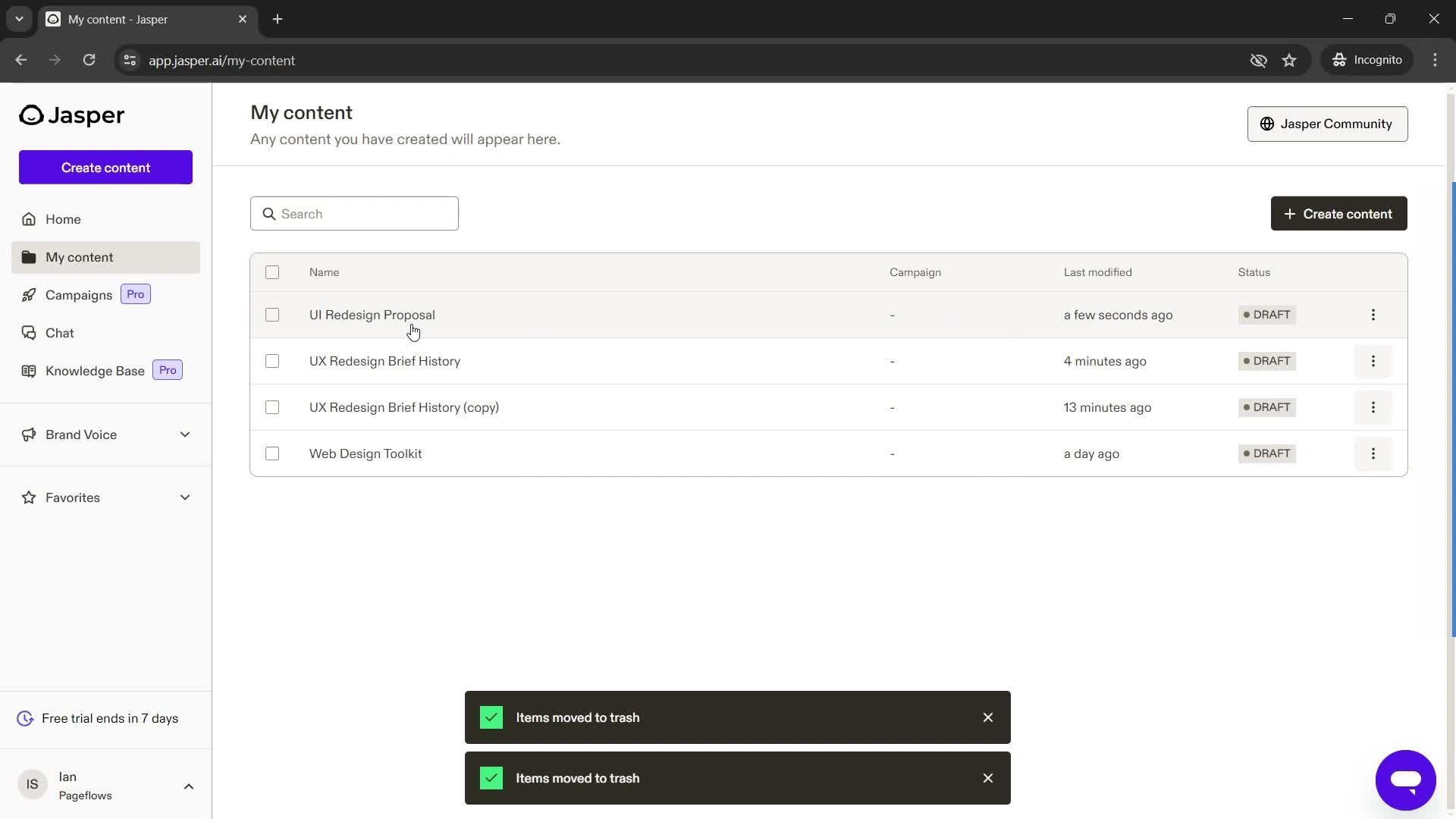Open the Knowledge Base section

(x=95, y=370)
